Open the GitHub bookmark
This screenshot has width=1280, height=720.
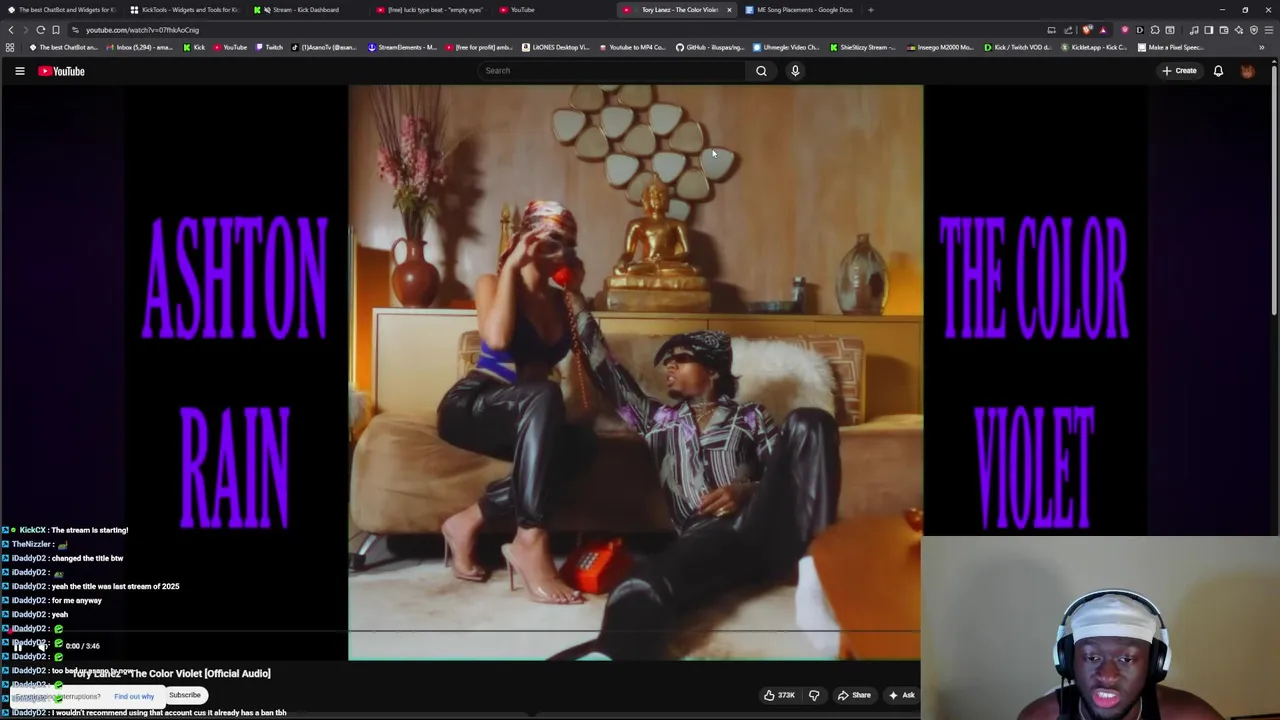(x=710, y=47)
